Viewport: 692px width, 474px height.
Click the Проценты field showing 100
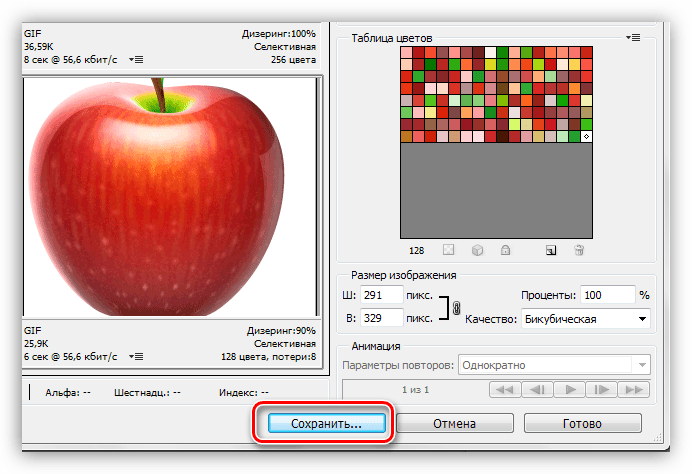pyautogui.click(x=607, y=295)
